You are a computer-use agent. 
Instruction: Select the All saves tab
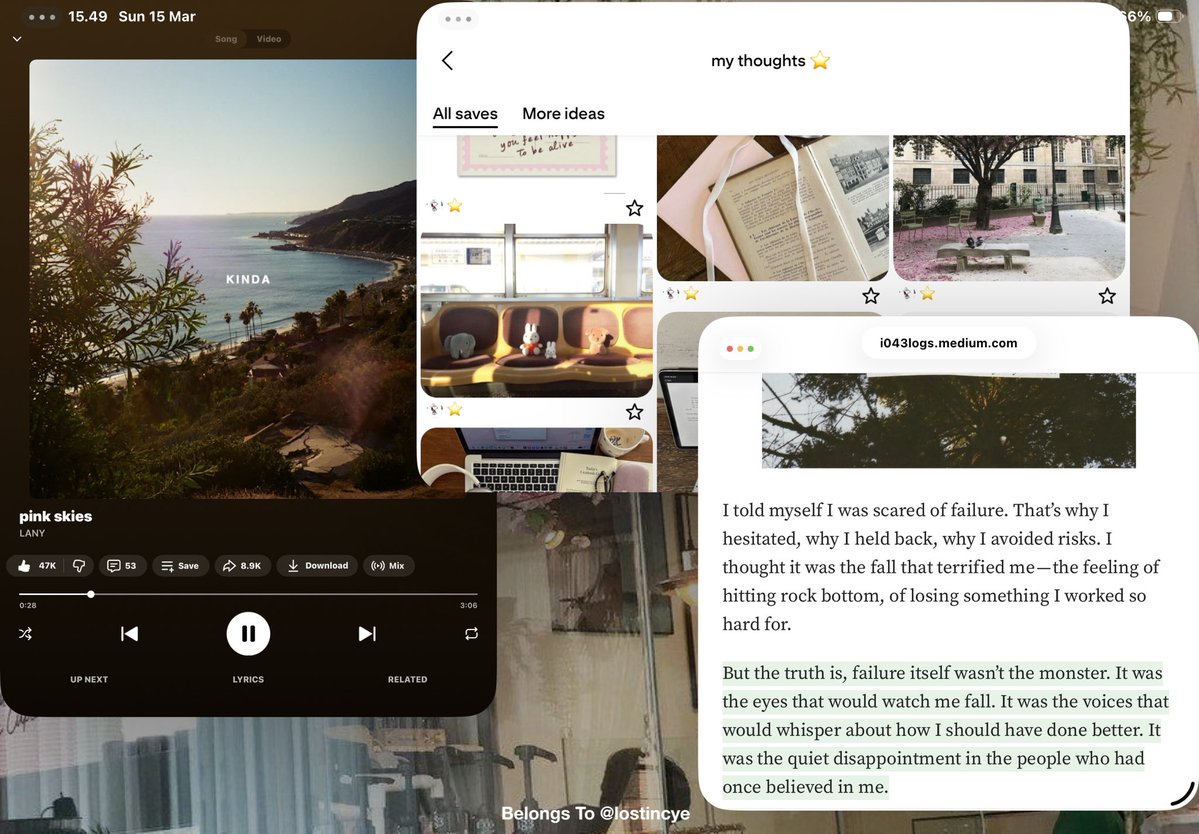click(465, 114)
